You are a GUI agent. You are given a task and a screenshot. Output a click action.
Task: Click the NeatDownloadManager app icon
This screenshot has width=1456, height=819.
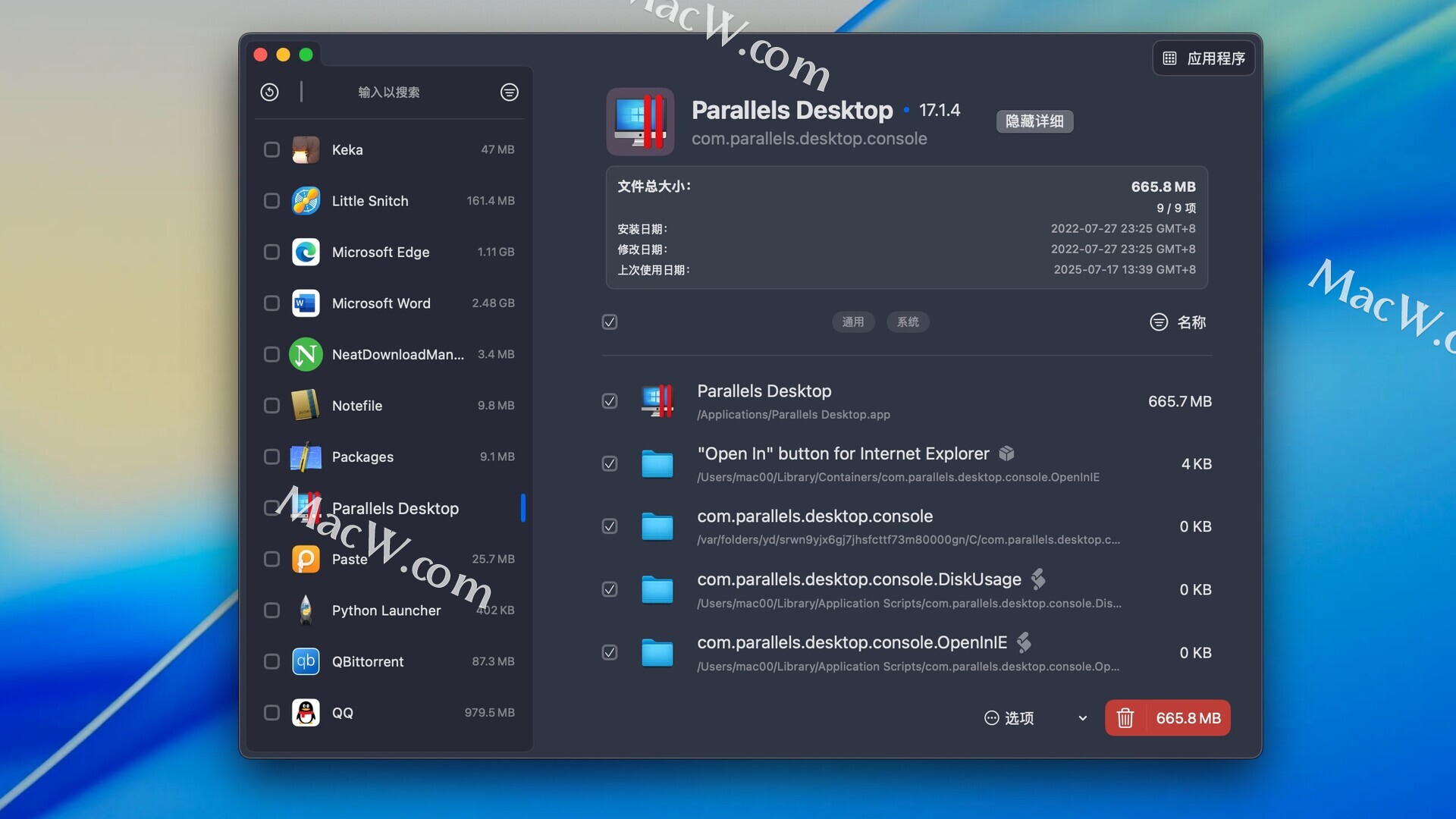click(x=306, y=354)
